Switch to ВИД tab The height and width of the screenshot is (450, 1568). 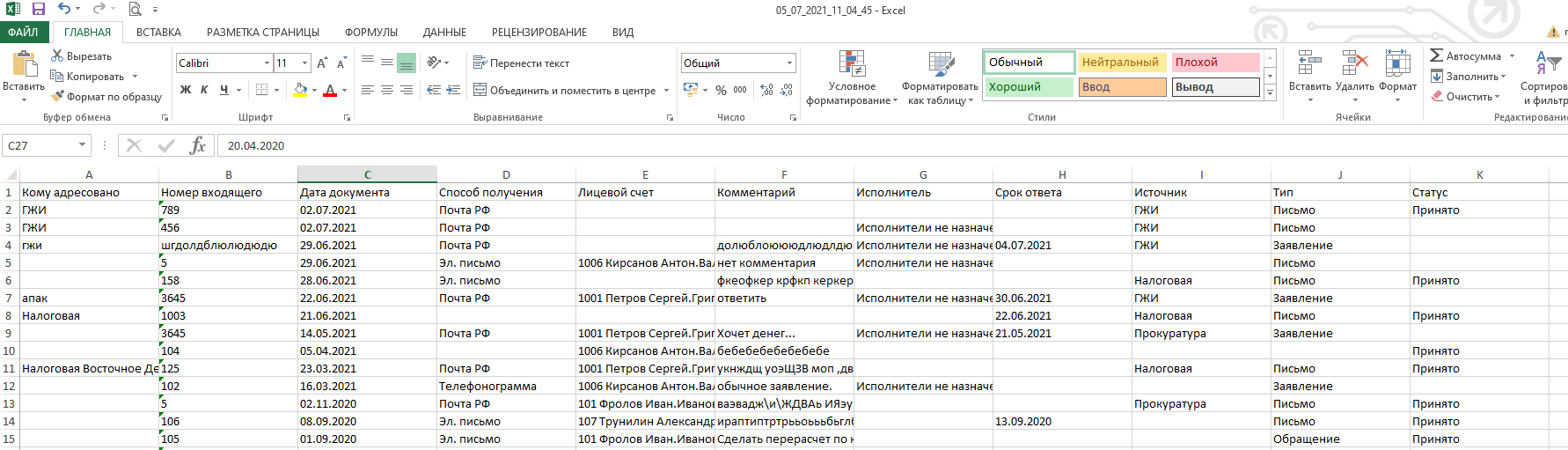click(x=623, y=33)
